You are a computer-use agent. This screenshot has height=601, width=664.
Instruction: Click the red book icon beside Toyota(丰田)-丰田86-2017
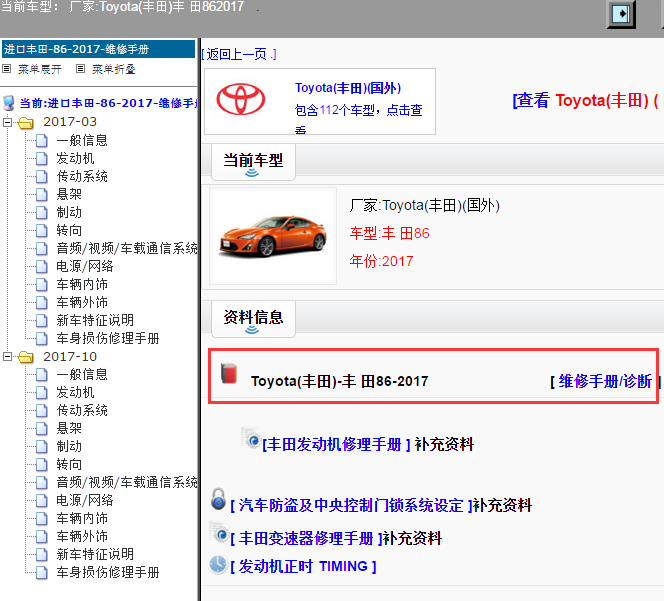click(x=229, y=374)
